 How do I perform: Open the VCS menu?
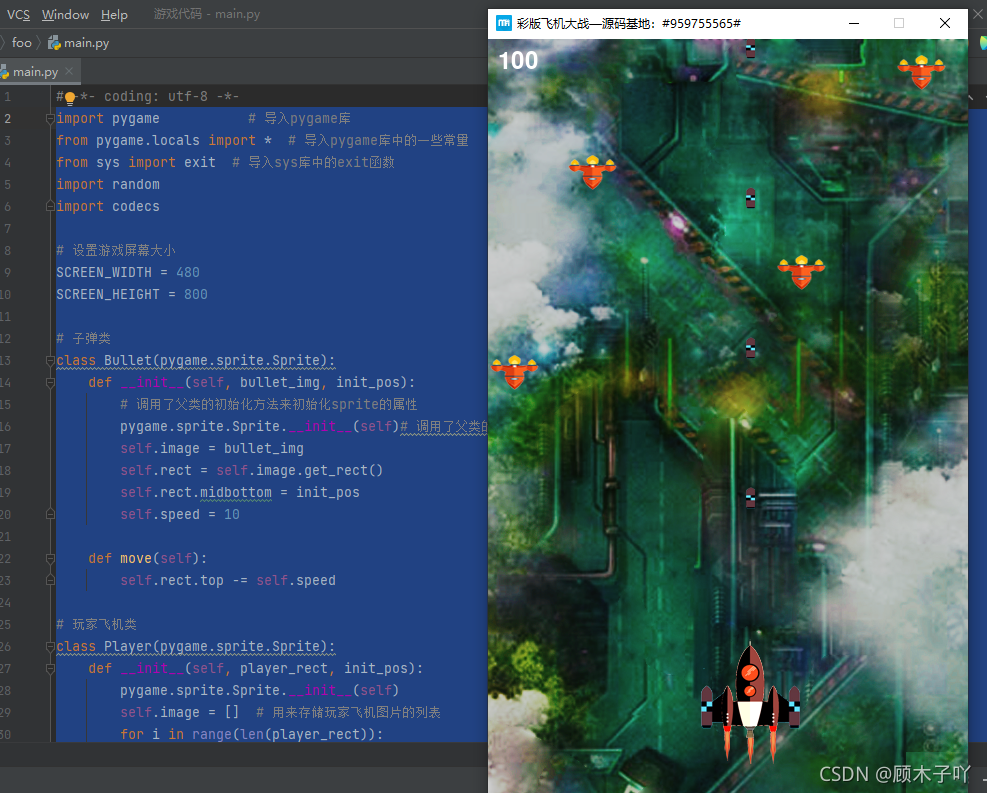(x=18, y=15)
